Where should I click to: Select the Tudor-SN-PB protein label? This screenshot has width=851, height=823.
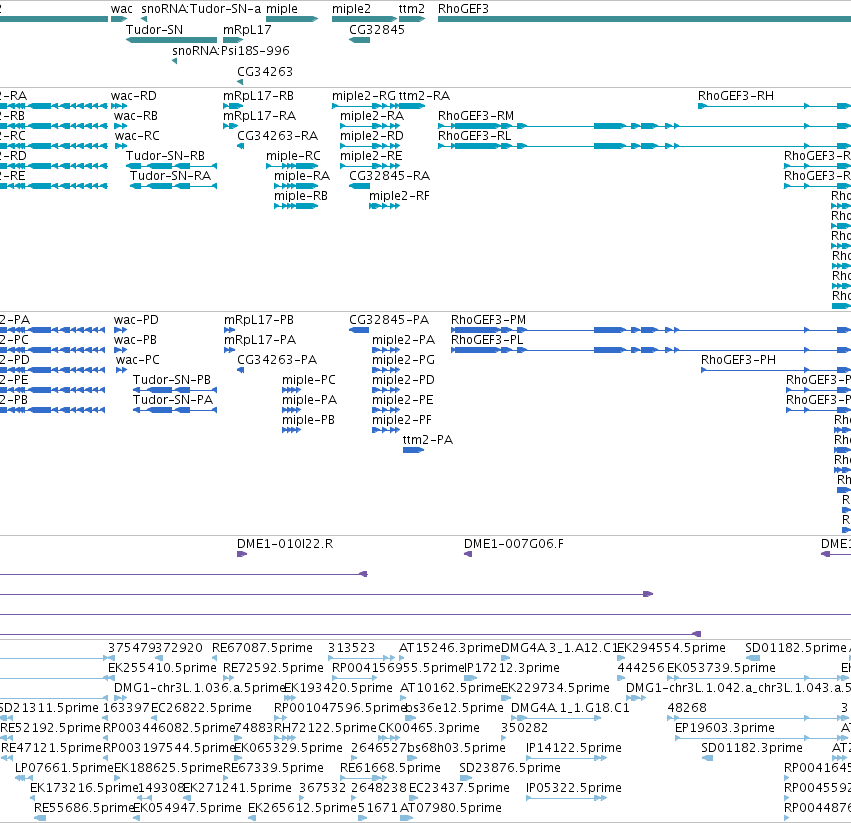[172, 380]
